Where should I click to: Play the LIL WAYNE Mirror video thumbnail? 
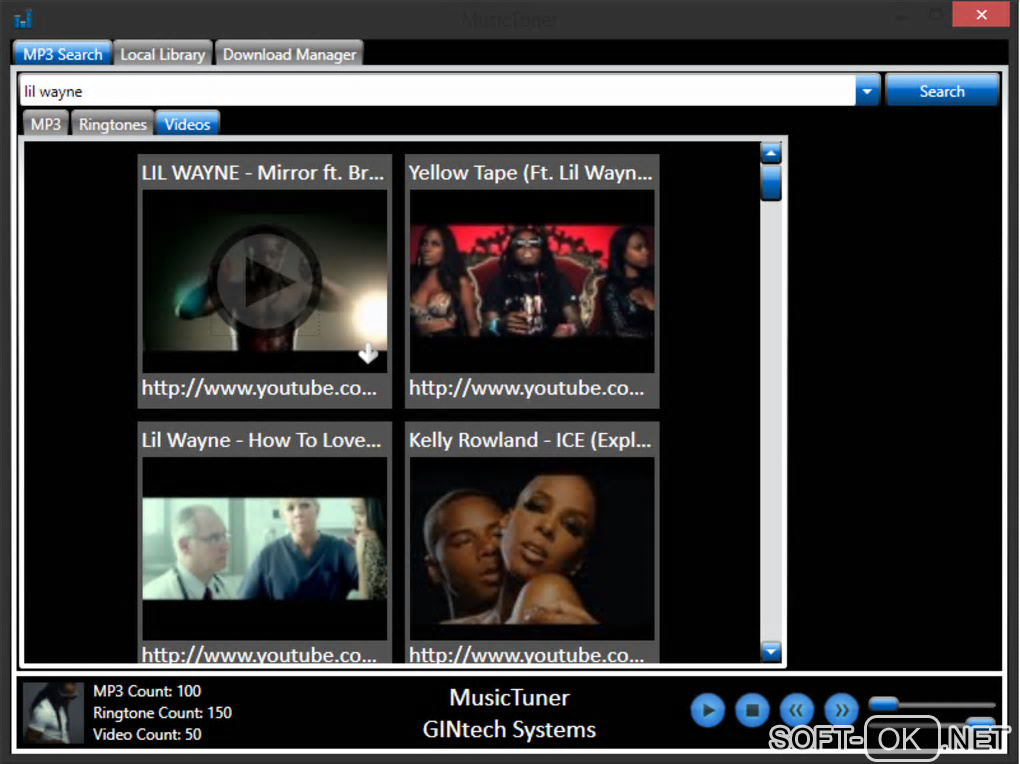264,281
